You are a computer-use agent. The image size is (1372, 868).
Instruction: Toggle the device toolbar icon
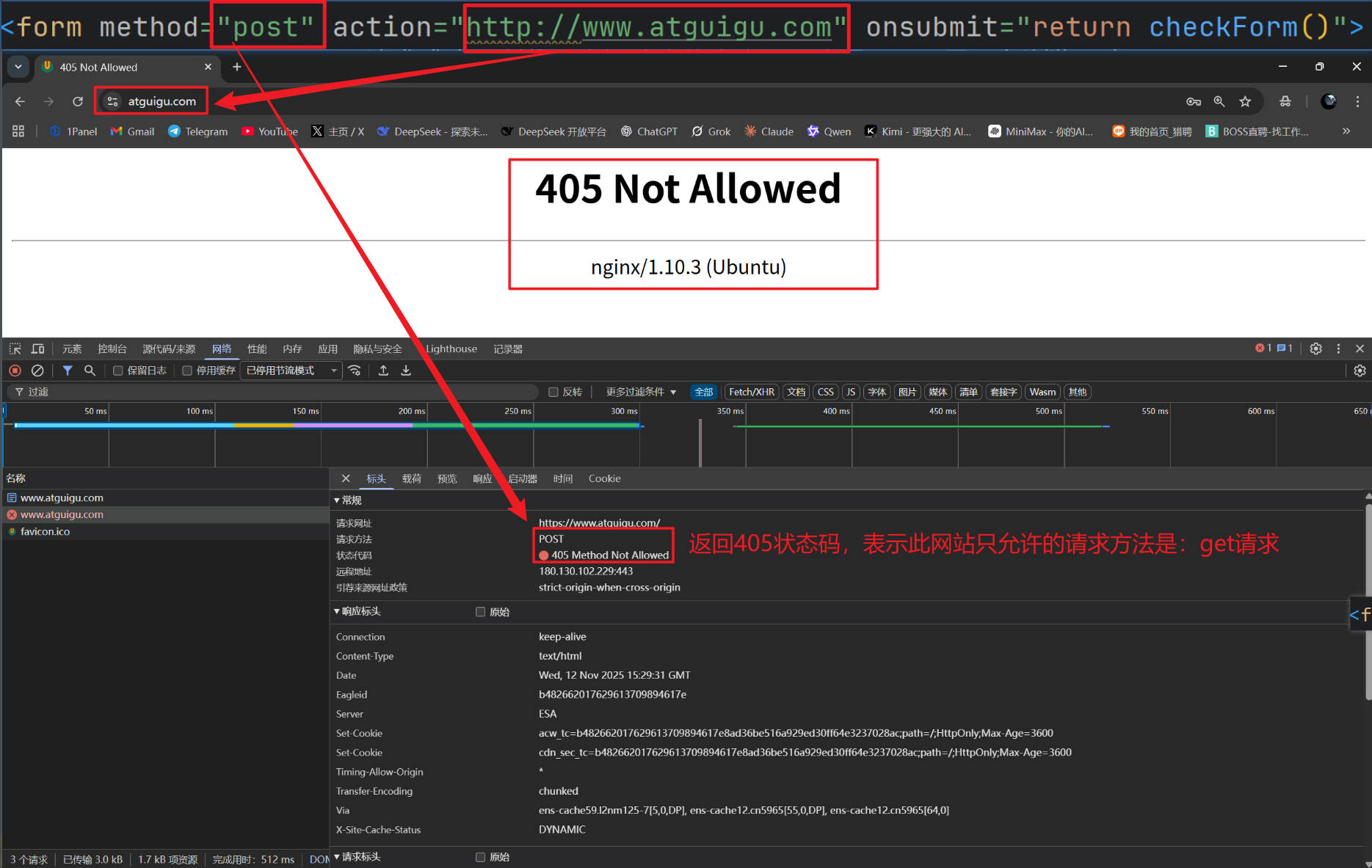click(37, 349)
